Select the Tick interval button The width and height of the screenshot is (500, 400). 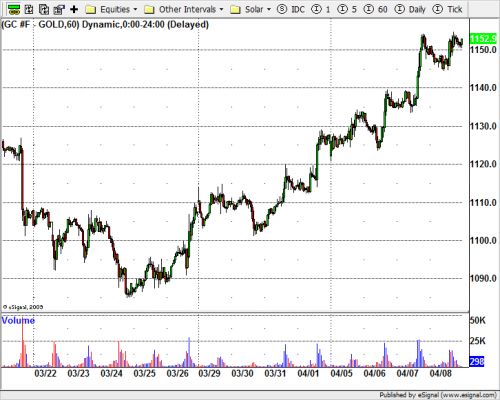[x=447, y=9]
